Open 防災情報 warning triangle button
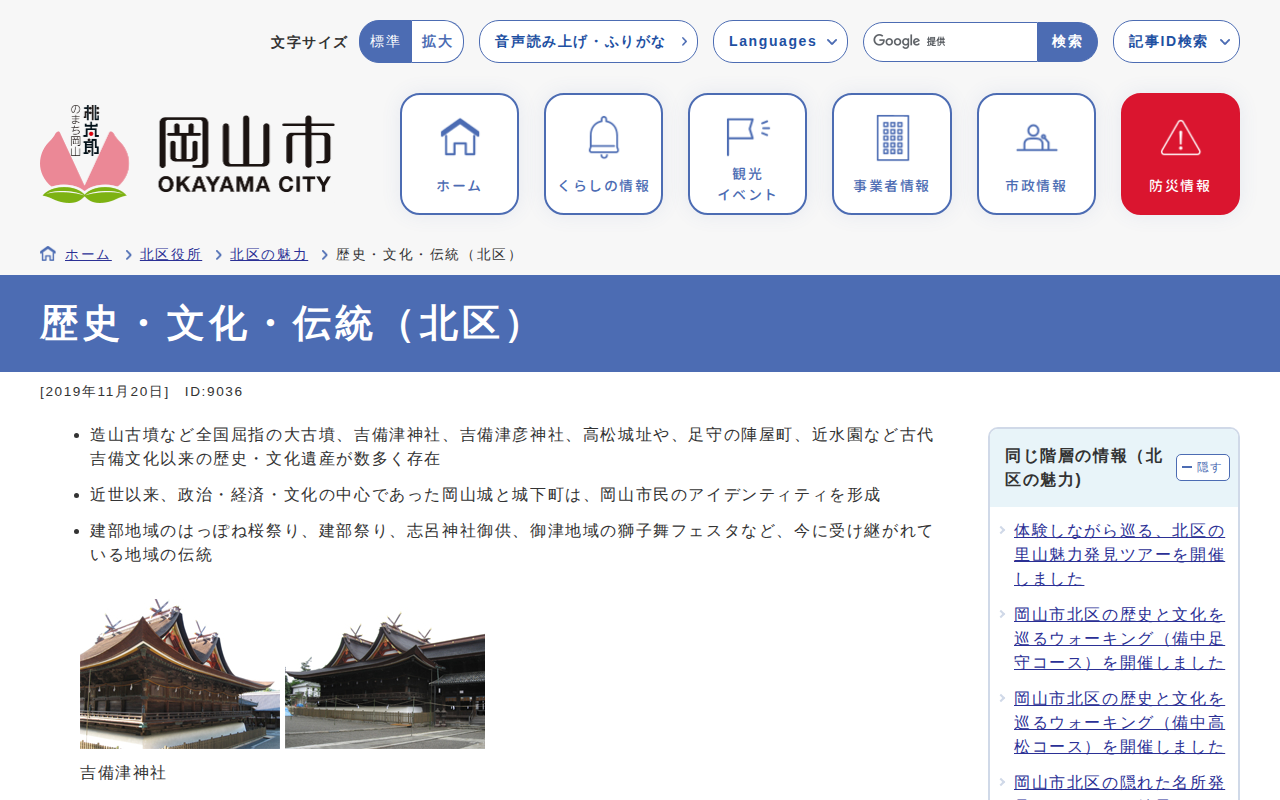This screenshot has width=1280, height=800. [1180, 154]
